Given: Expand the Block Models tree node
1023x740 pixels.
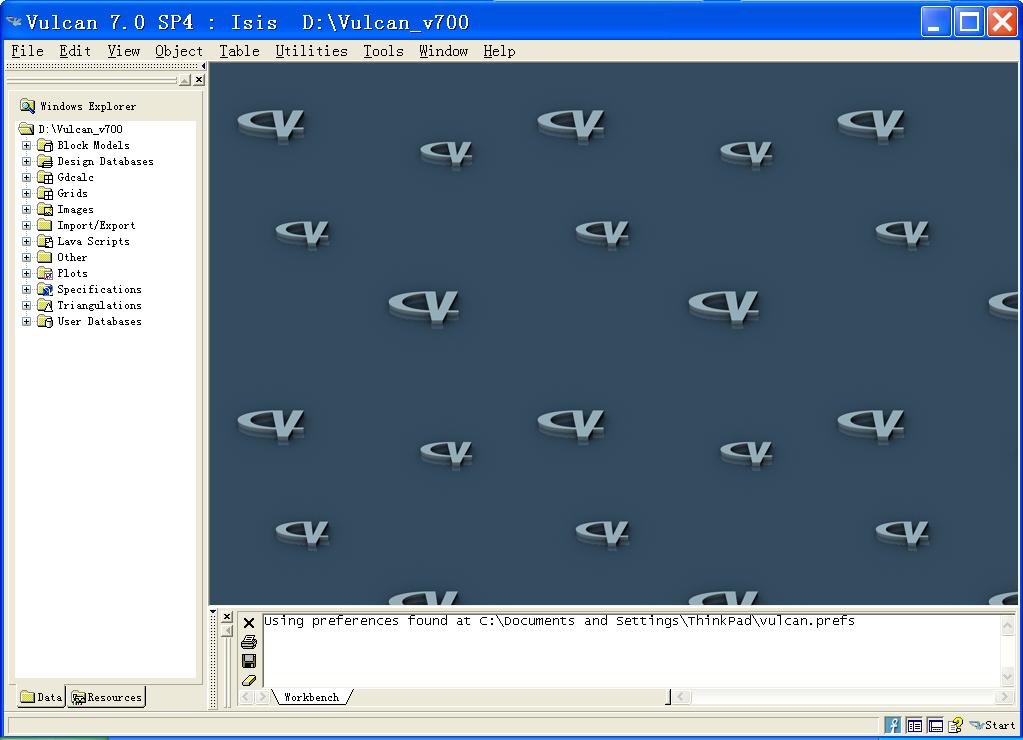Looking at the screenshot, I should pos(27,146).
